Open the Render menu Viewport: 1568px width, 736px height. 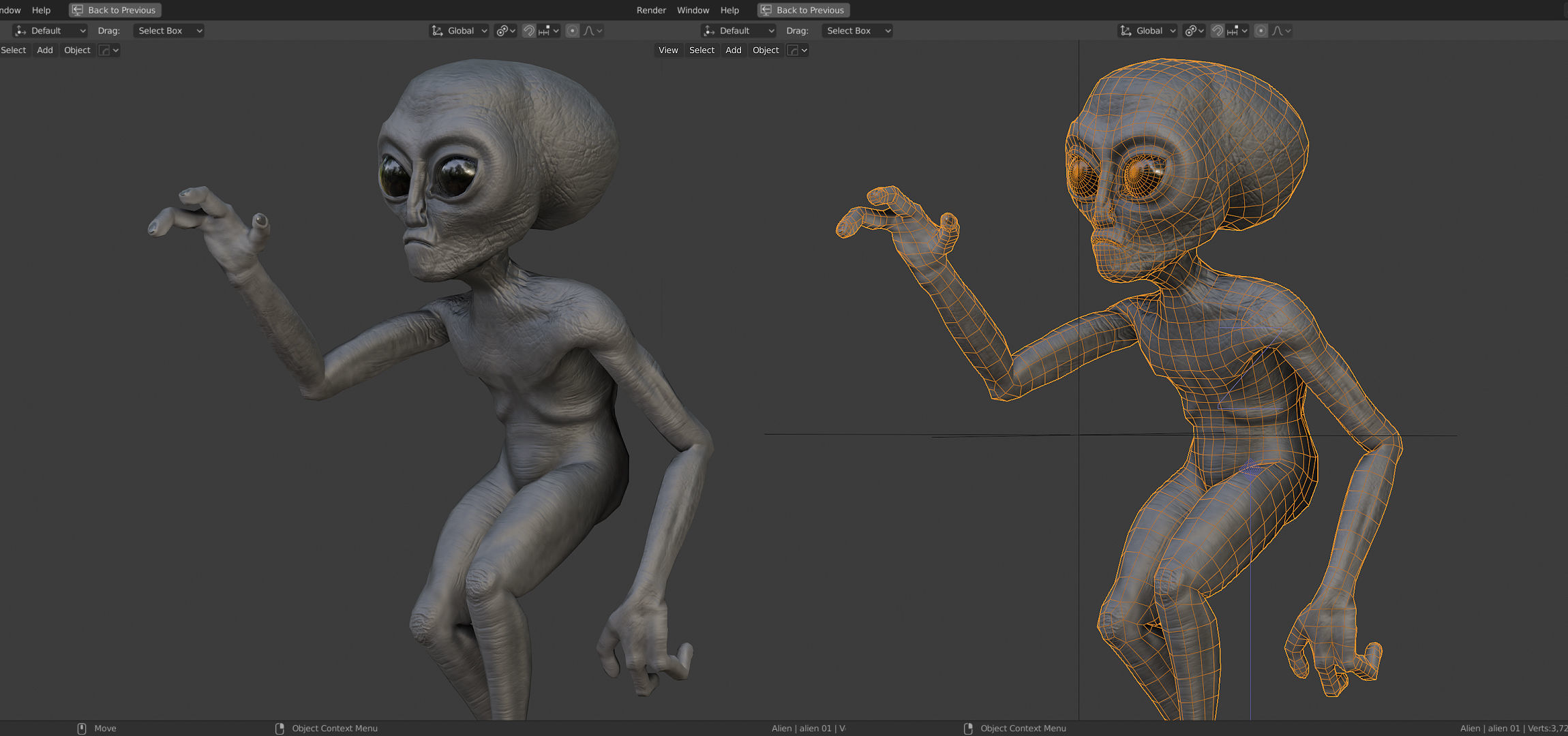tap(651, 10)
